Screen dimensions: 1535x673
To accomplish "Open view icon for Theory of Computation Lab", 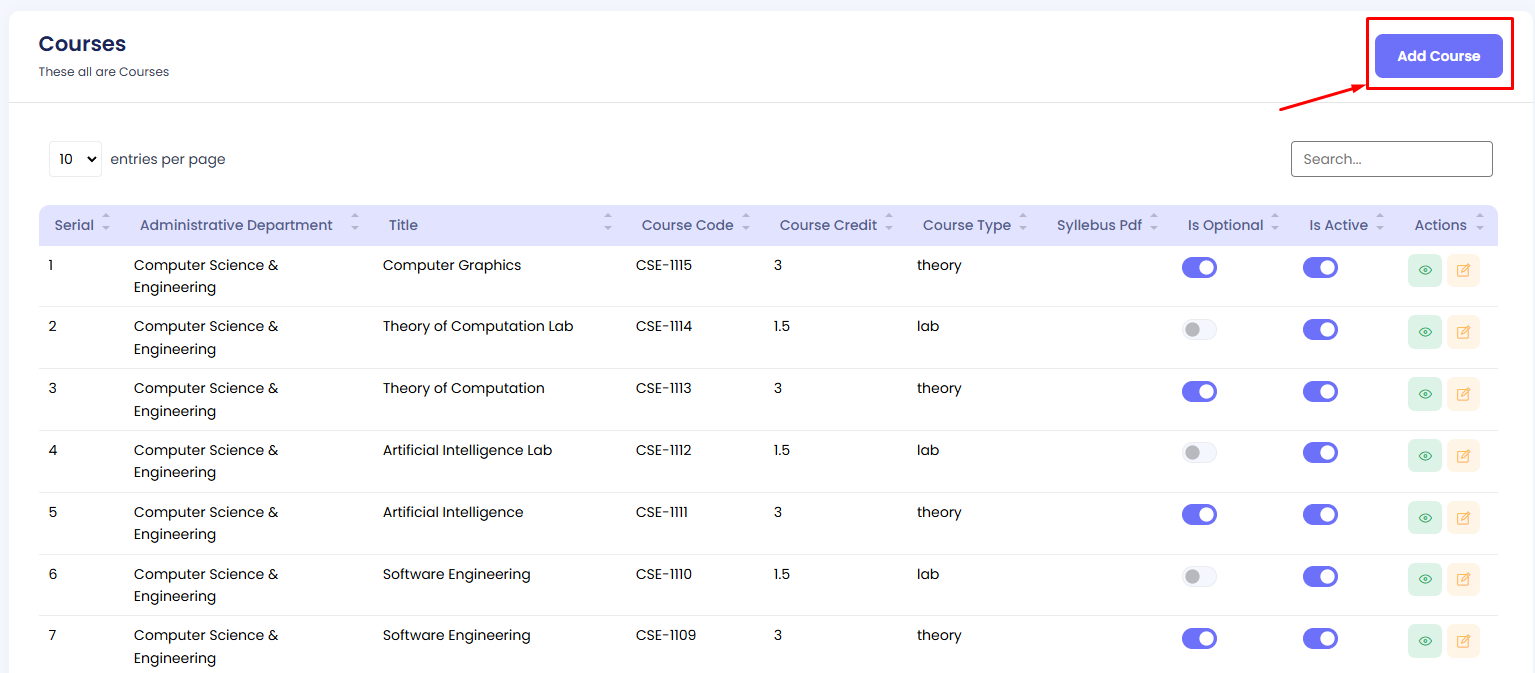I will [x=1424, y=332].
